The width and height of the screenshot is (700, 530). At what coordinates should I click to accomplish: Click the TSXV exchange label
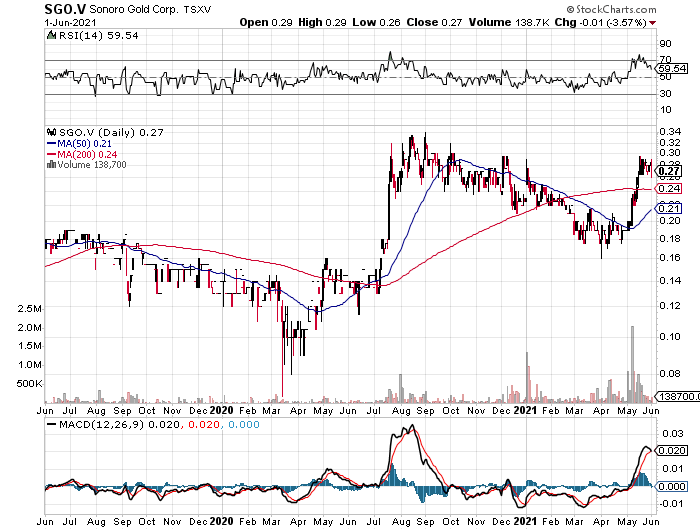point(197,9)
